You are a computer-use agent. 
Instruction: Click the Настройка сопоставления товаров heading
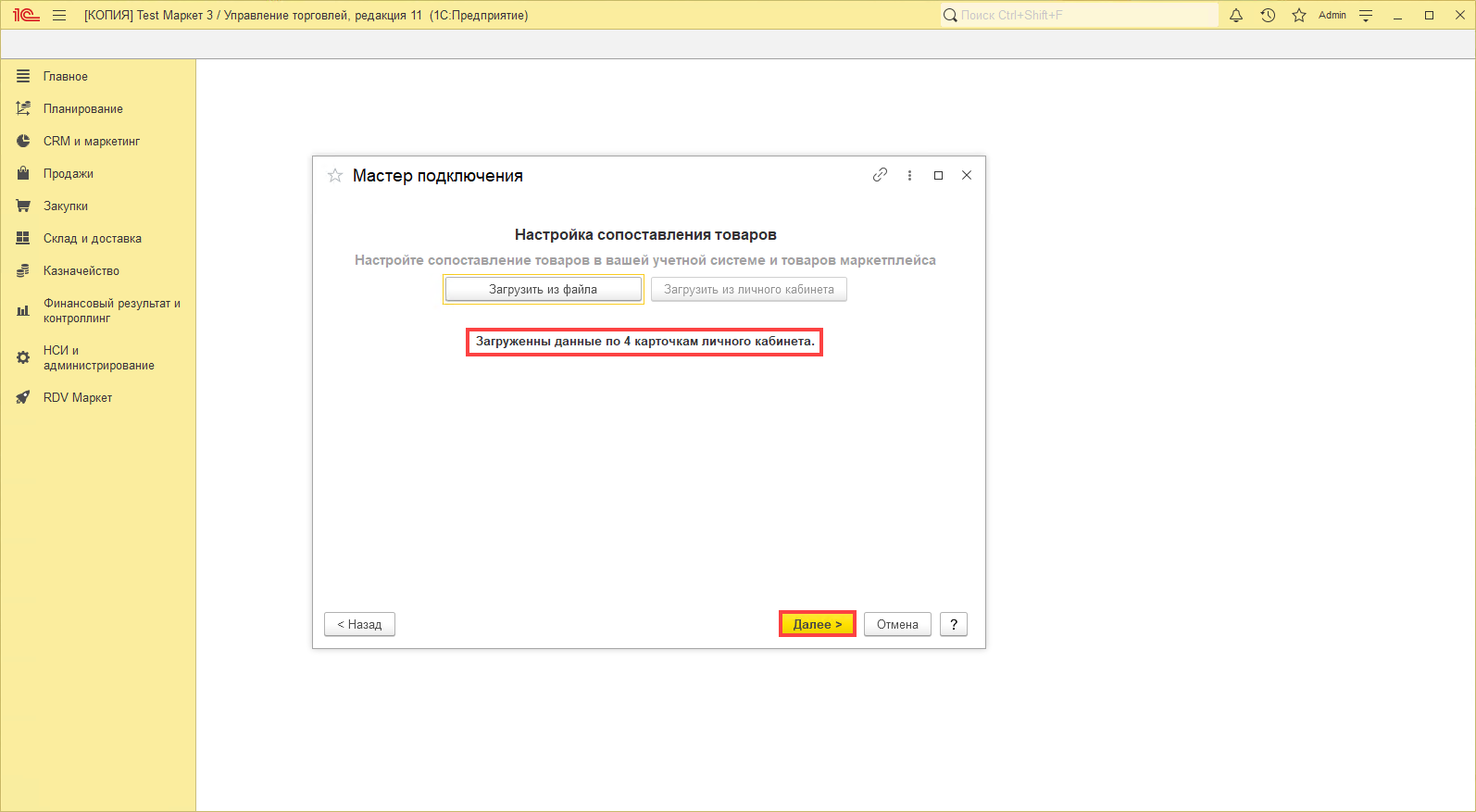coord(645,234)
